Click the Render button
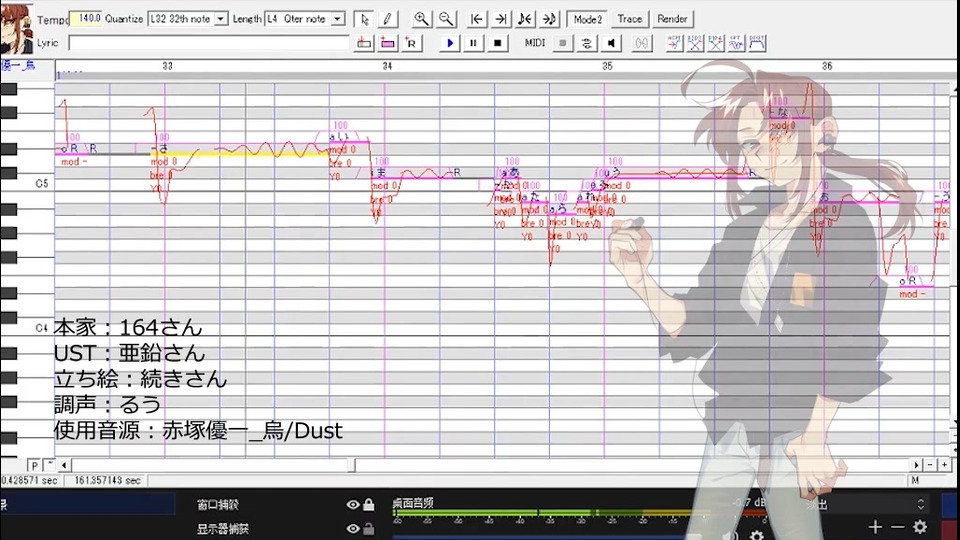 tap(672, 19)
